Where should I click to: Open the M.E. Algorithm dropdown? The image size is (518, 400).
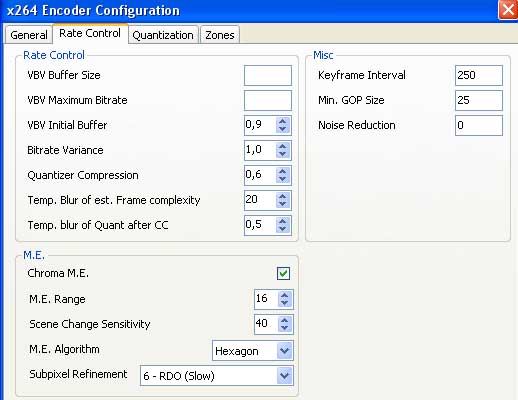[x=253, y=351]
